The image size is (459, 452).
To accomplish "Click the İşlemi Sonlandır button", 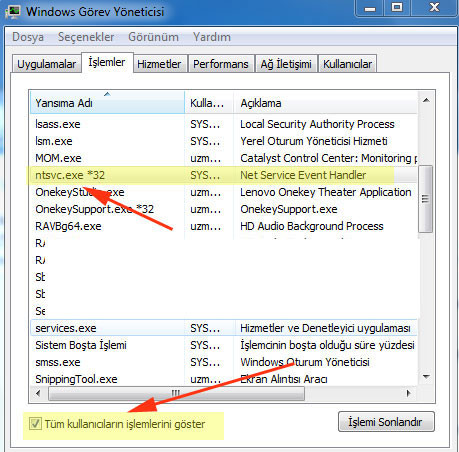I will pyautogui.click(x=386, y=422).
